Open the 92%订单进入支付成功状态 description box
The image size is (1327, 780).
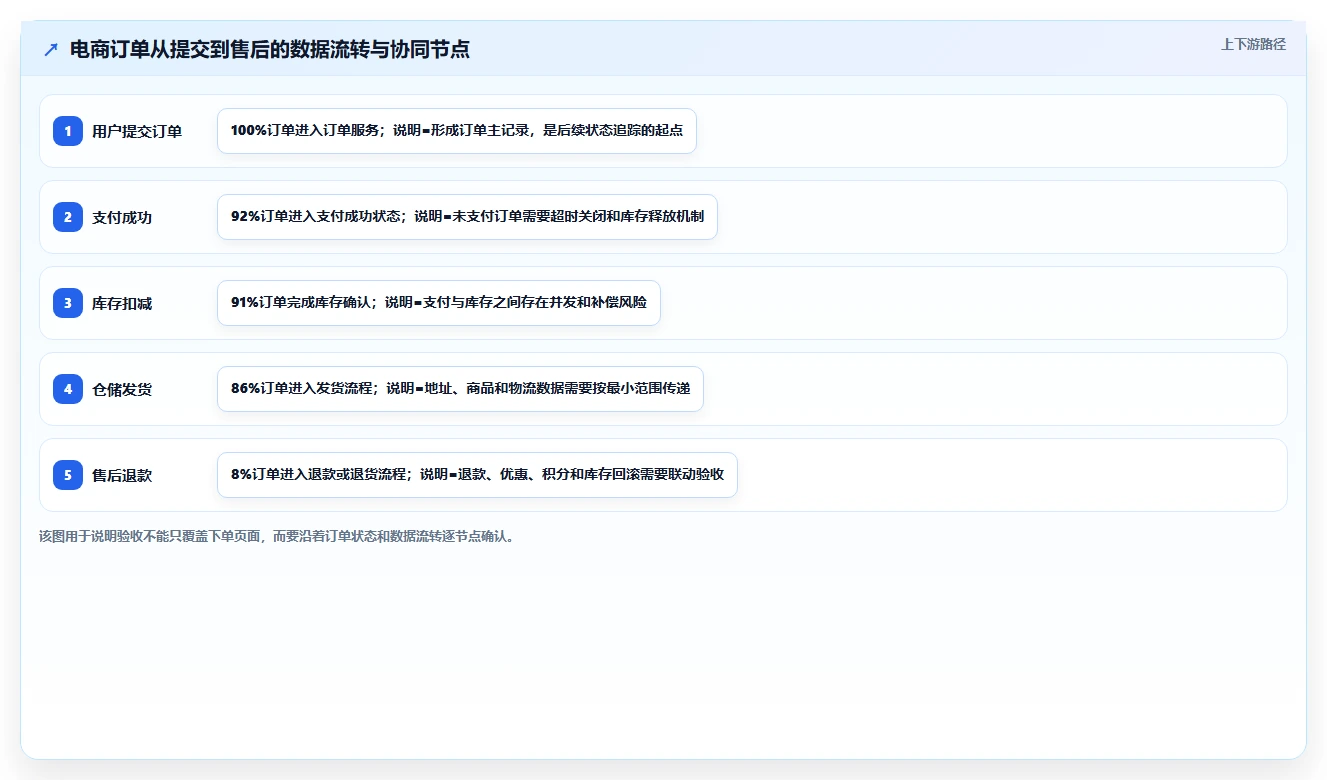467,217
